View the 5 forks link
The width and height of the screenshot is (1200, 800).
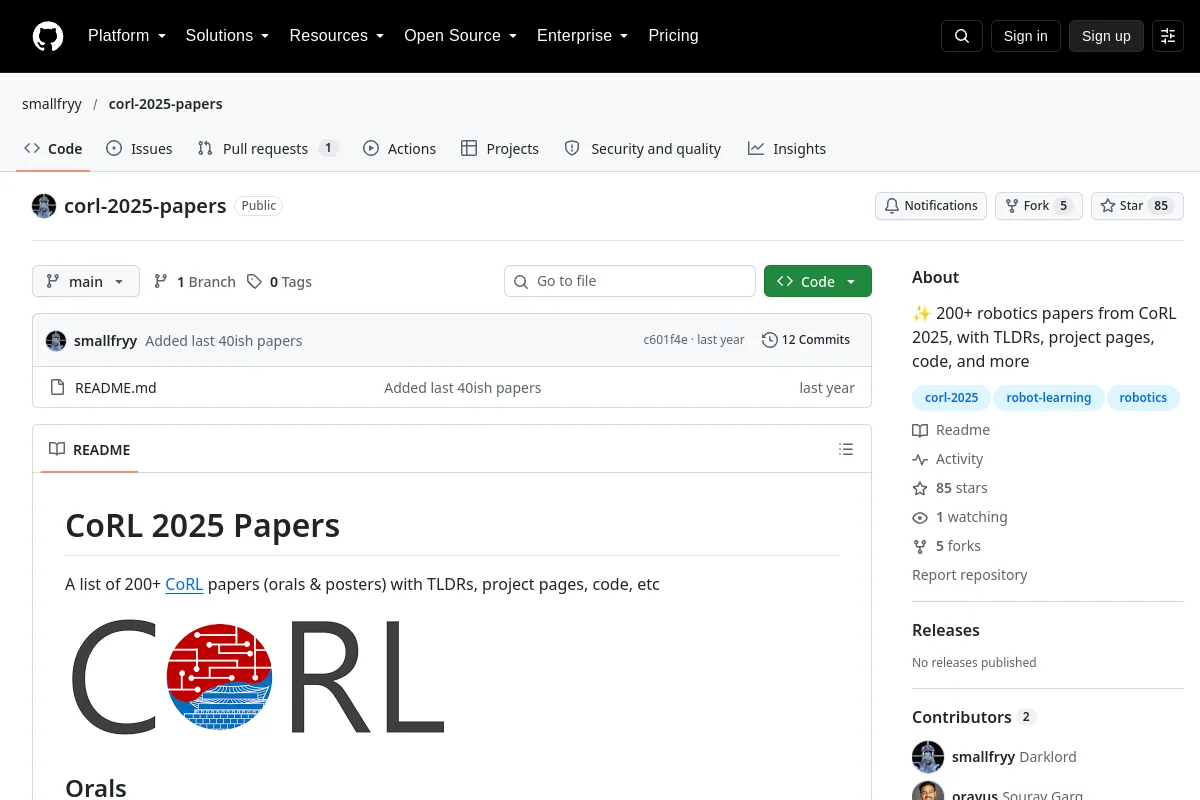(x=947, y=546)
